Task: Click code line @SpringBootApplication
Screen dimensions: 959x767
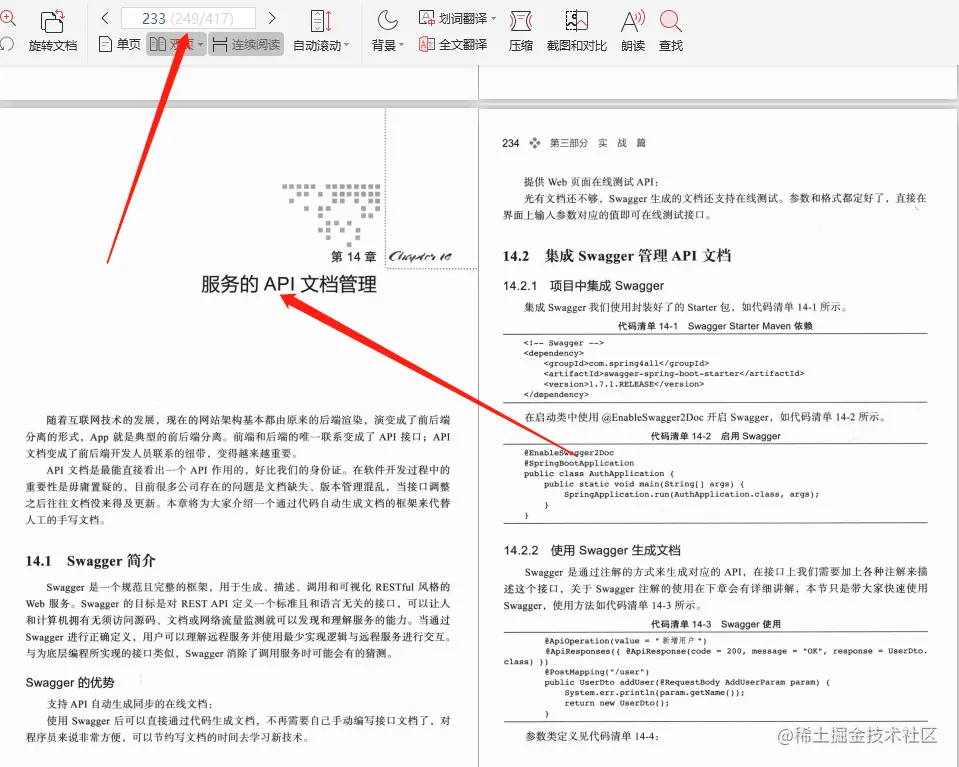Action: 579,463
